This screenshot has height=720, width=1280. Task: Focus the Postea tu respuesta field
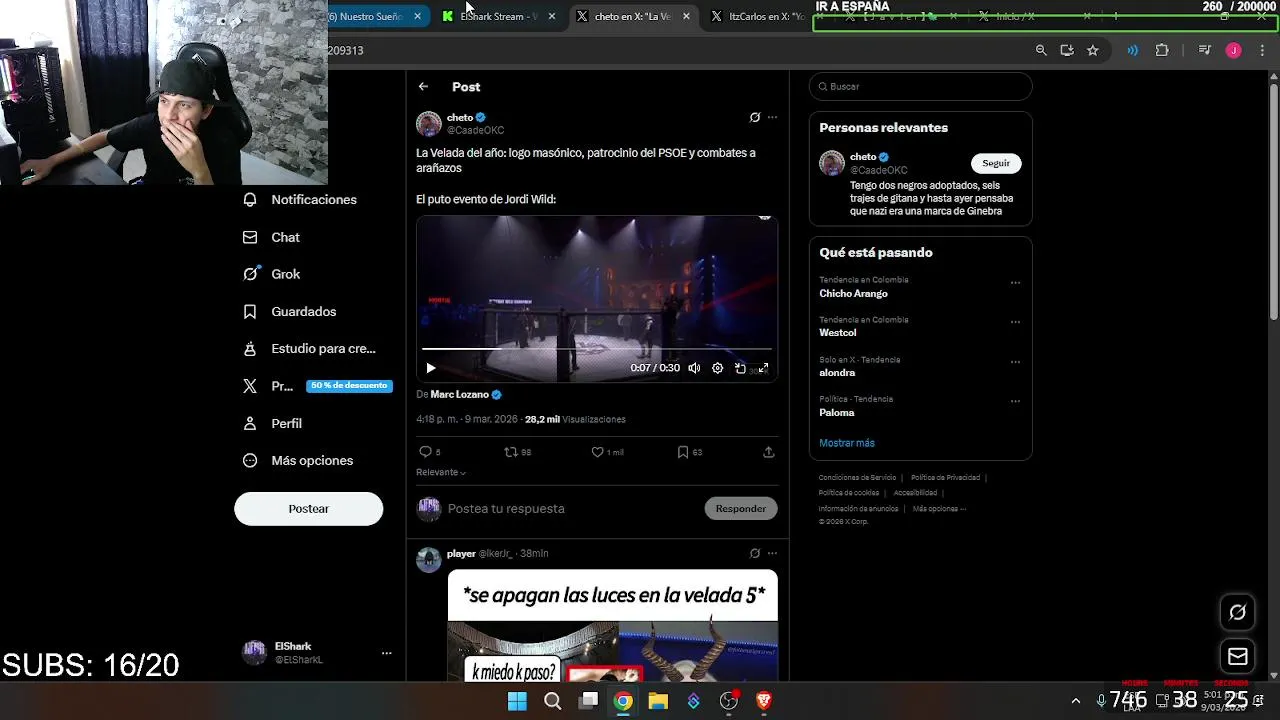[570, 508]
